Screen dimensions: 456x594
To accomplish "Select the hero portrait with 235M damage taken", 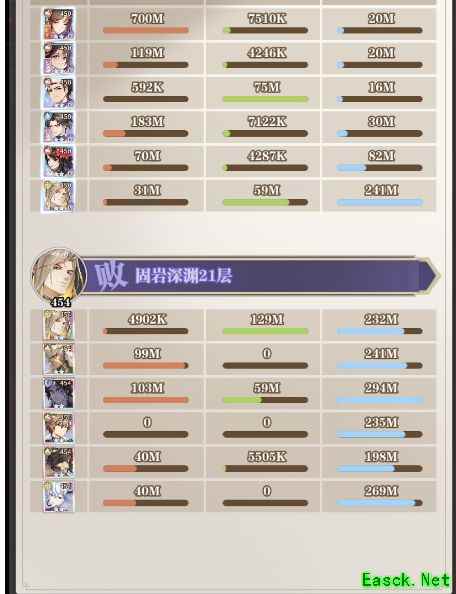I will 58,428.
